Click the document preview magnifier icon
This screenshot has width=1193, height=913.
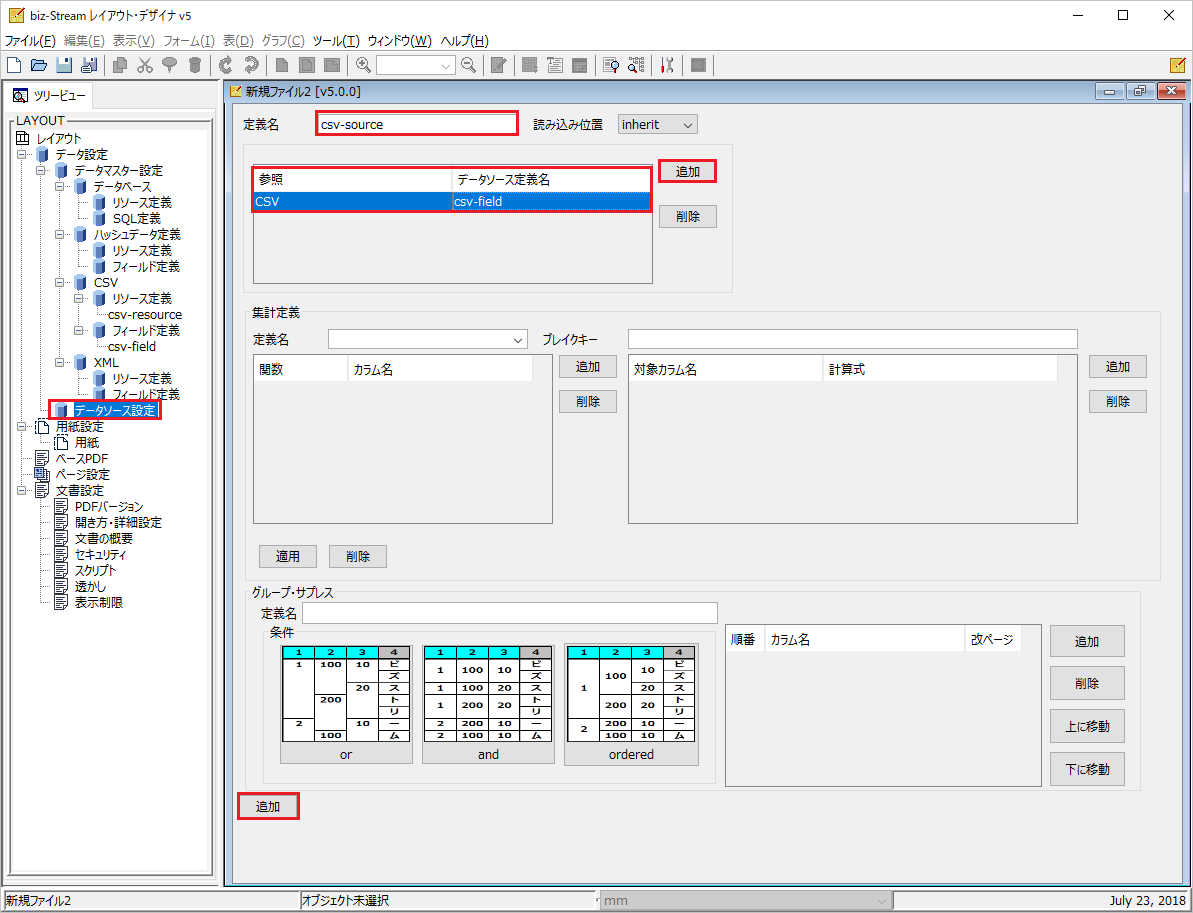(611, 65)
